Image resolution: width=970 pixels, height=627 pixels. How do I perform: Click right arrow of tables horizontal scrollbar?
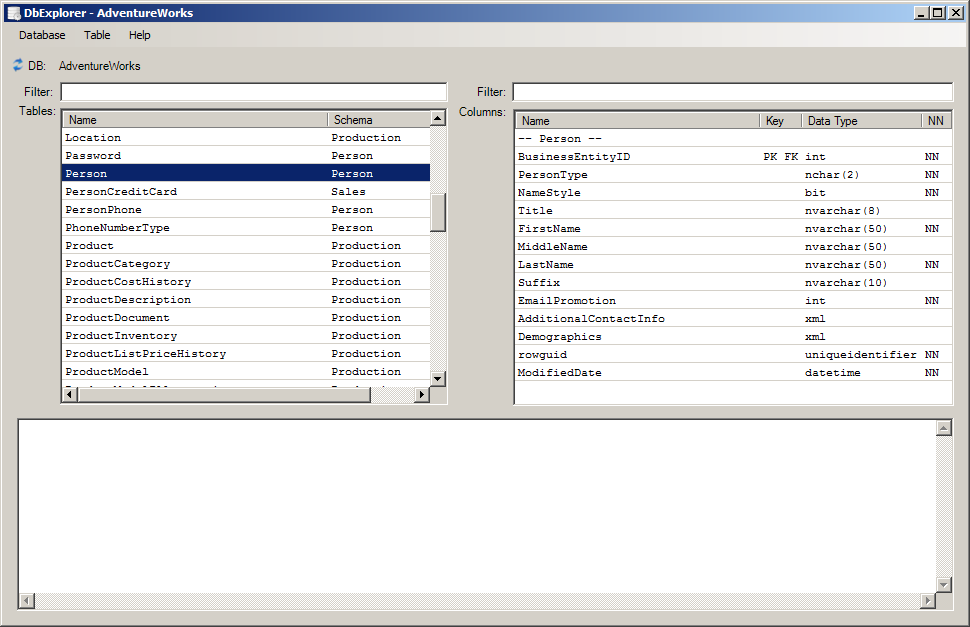422,395
